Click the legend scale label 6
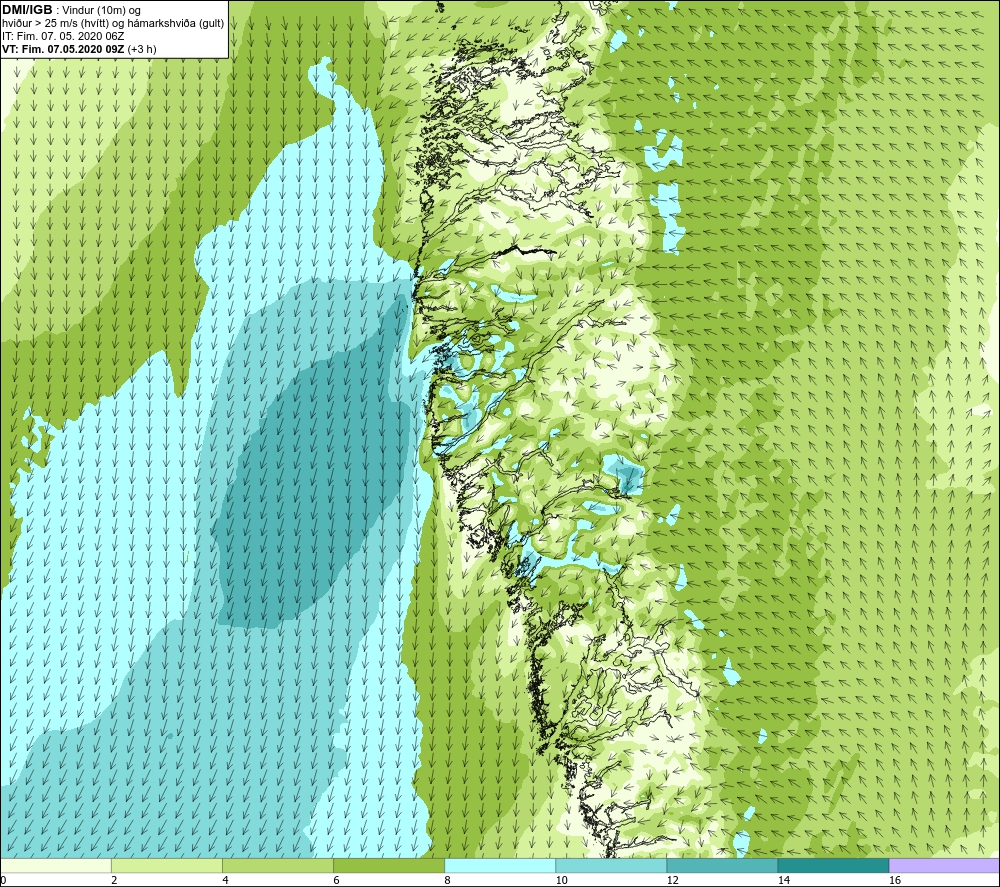The image size is (1000, 887). (336, 880)
